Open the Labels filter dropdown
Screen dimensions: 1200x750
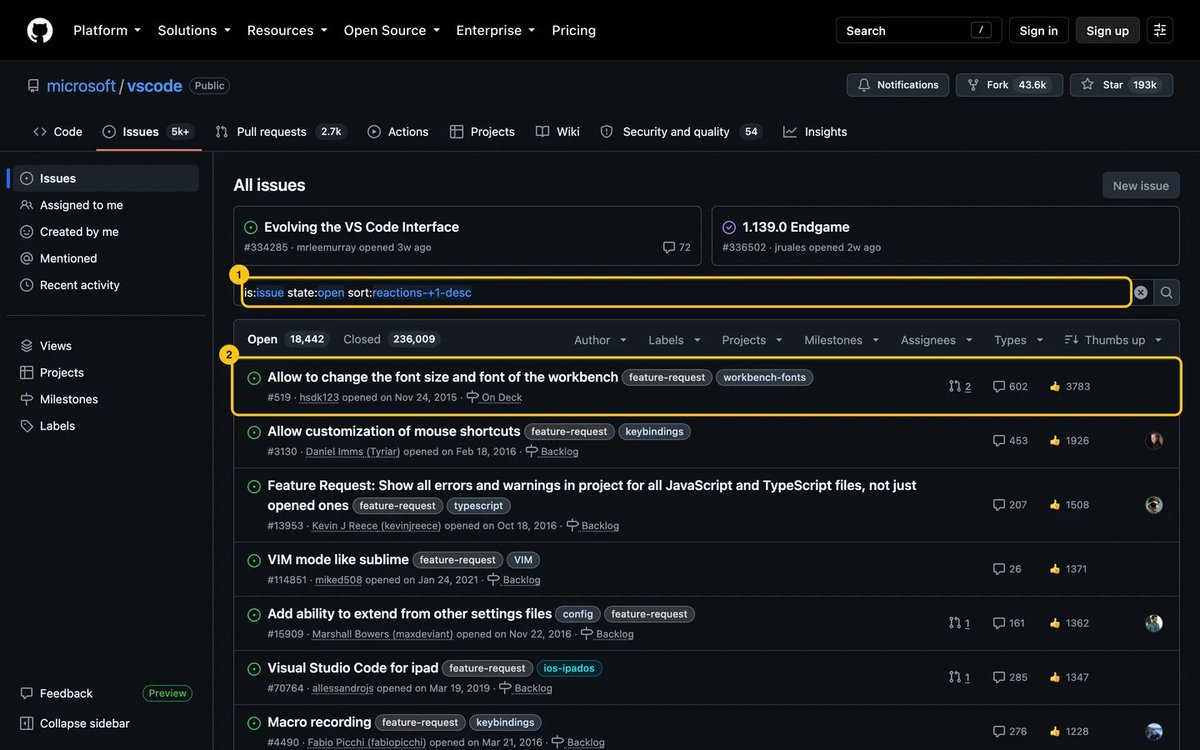tap(675, 340)
